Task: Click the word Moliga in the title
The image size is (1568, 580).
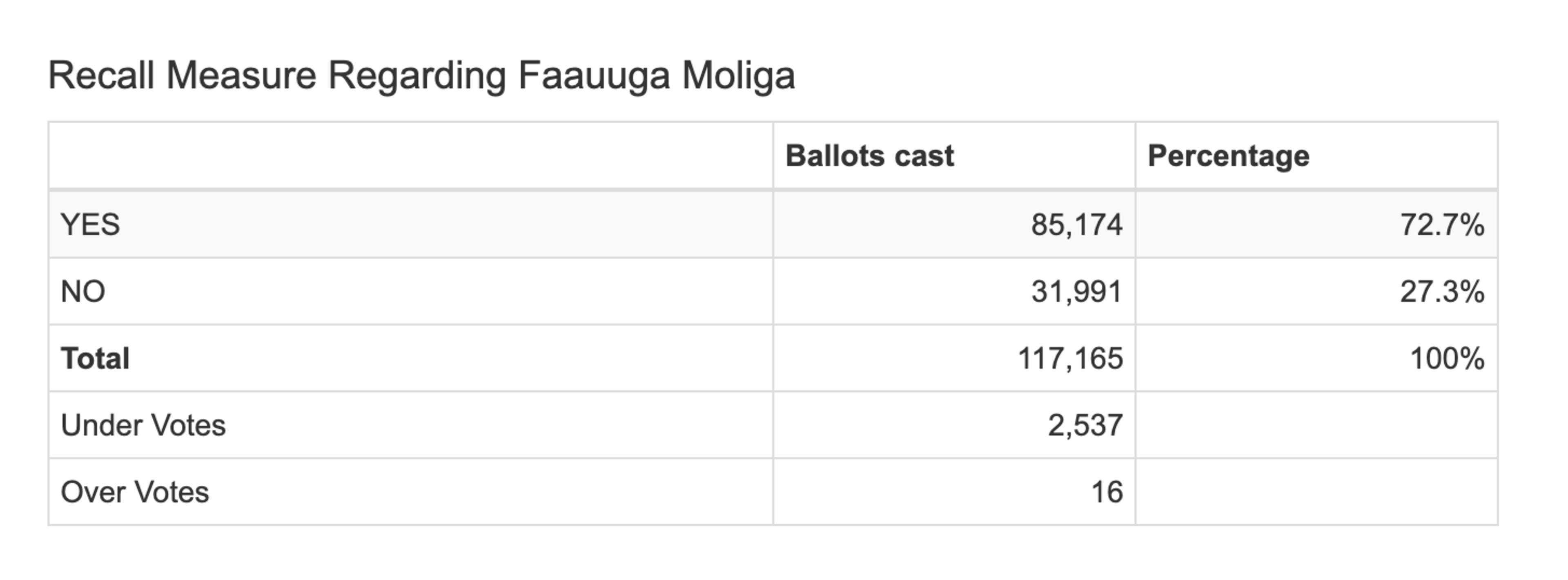Action: [738, 76]
